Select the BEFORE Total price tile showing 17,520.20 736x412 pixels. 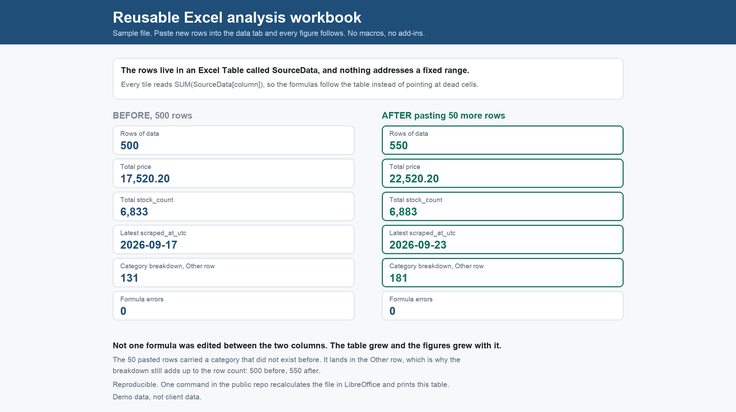pyautogui.click(x=233, y=173)
